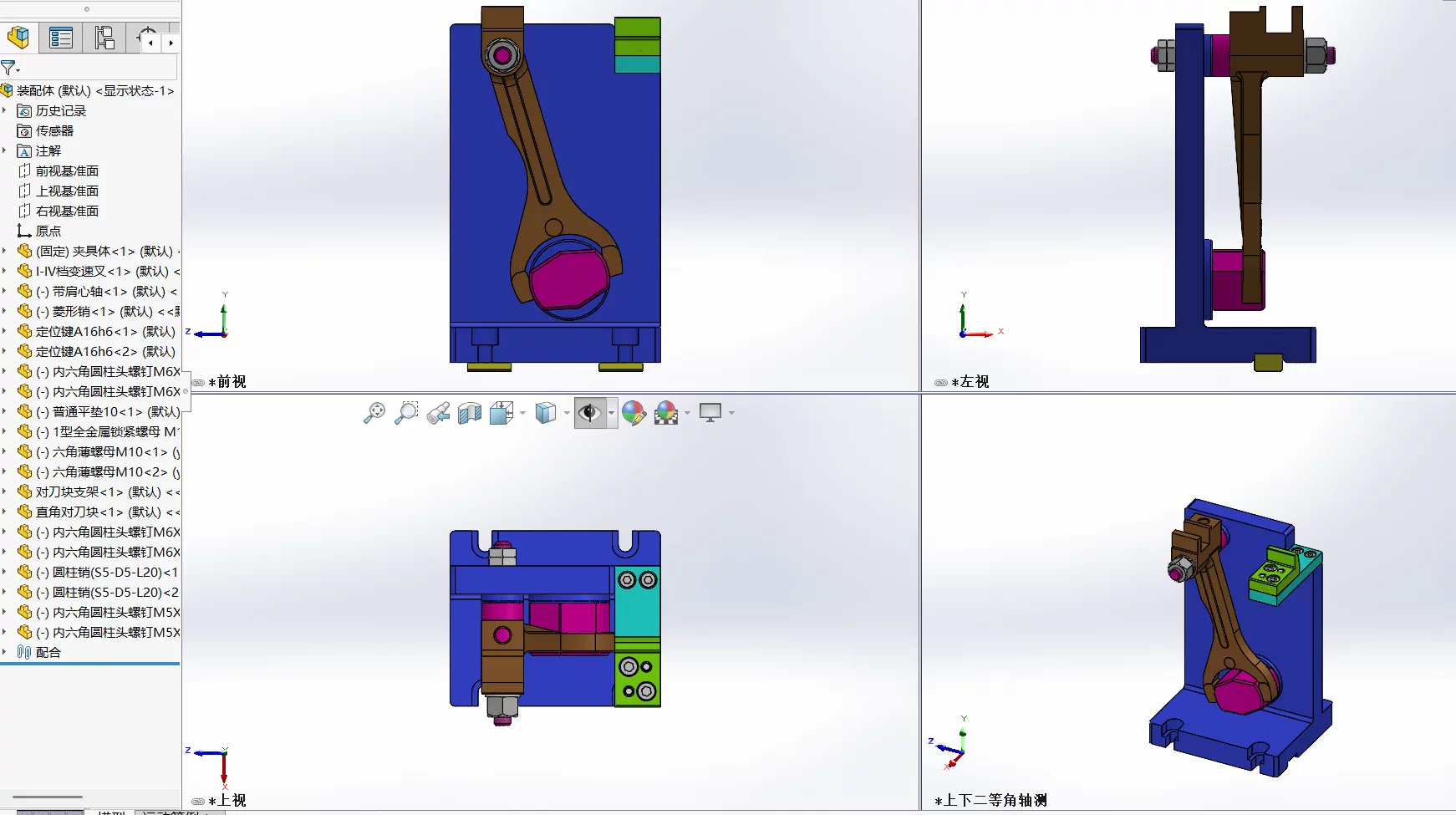Click the Zoom to Area icon
Screen dimensions: 1456x815
[x=406, y=413]
